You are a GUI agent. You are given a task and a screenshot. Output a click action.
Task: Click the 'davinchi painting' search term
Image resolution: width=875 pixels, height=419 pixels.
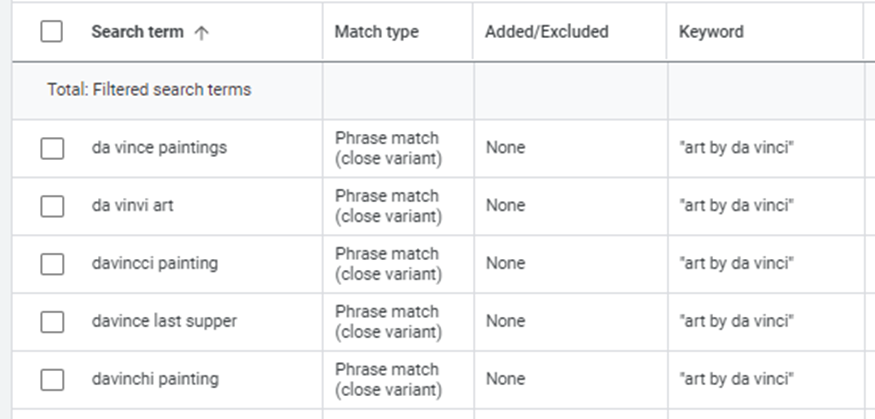click(154, 380)
